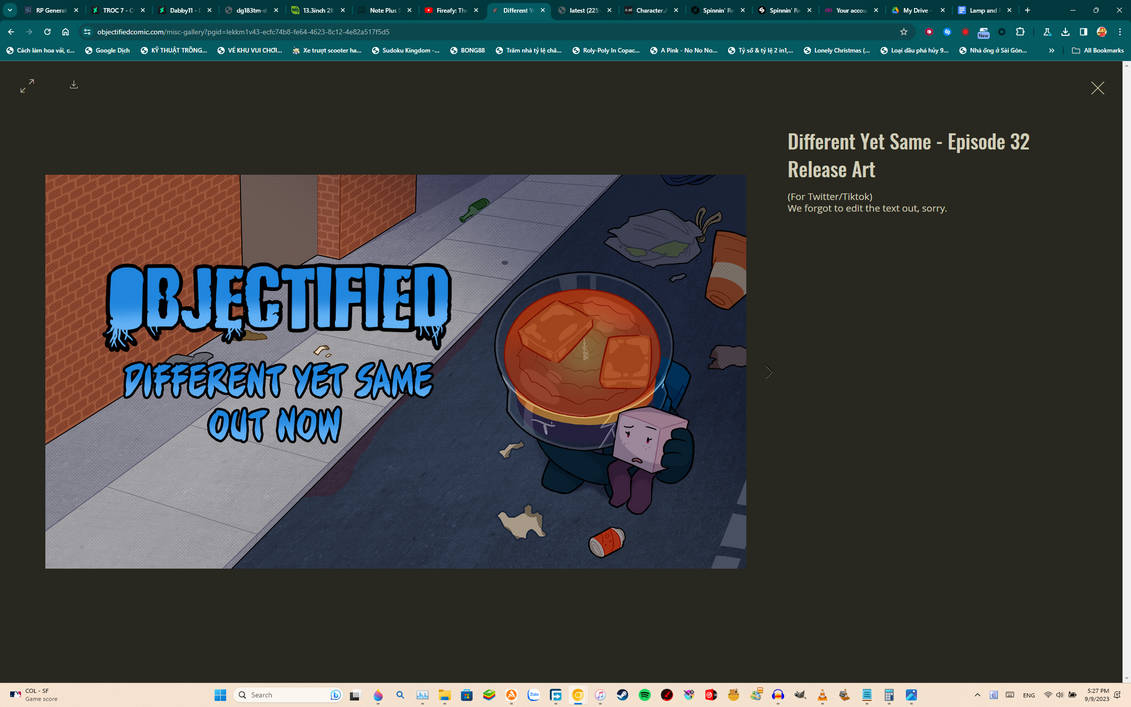Launch BlueStacks from the taskbar

coord(489,695)
